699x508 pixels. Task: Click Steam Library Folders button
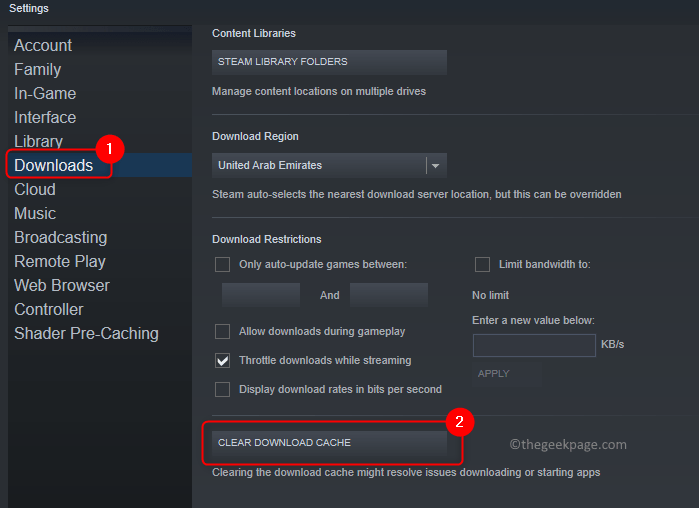click(329, 62)
